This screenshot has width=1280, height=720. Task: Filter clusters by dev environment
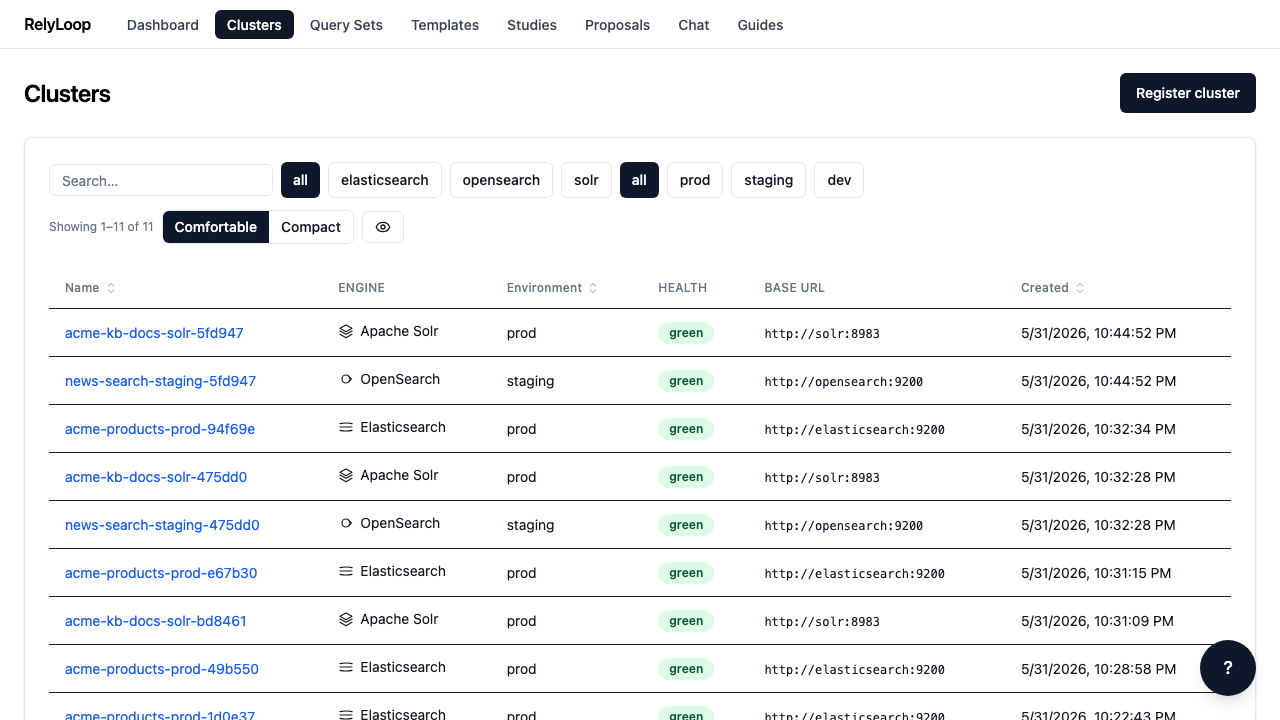pos(839,180)
